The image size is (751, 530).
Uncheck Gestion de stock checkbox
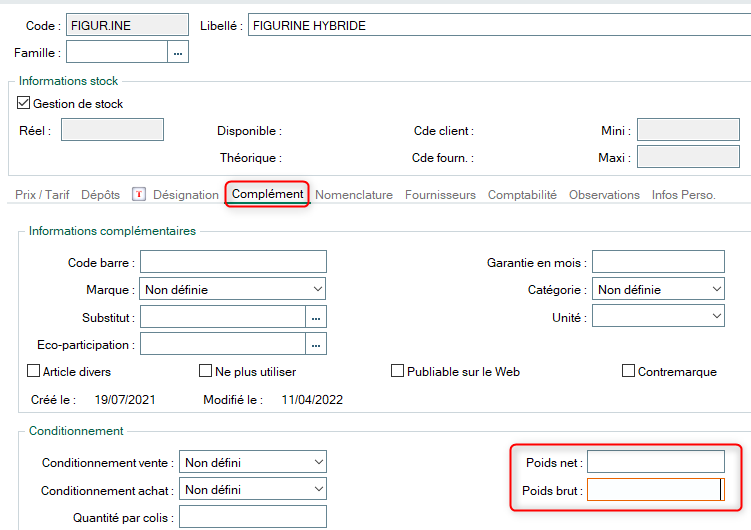pos(23,103)
